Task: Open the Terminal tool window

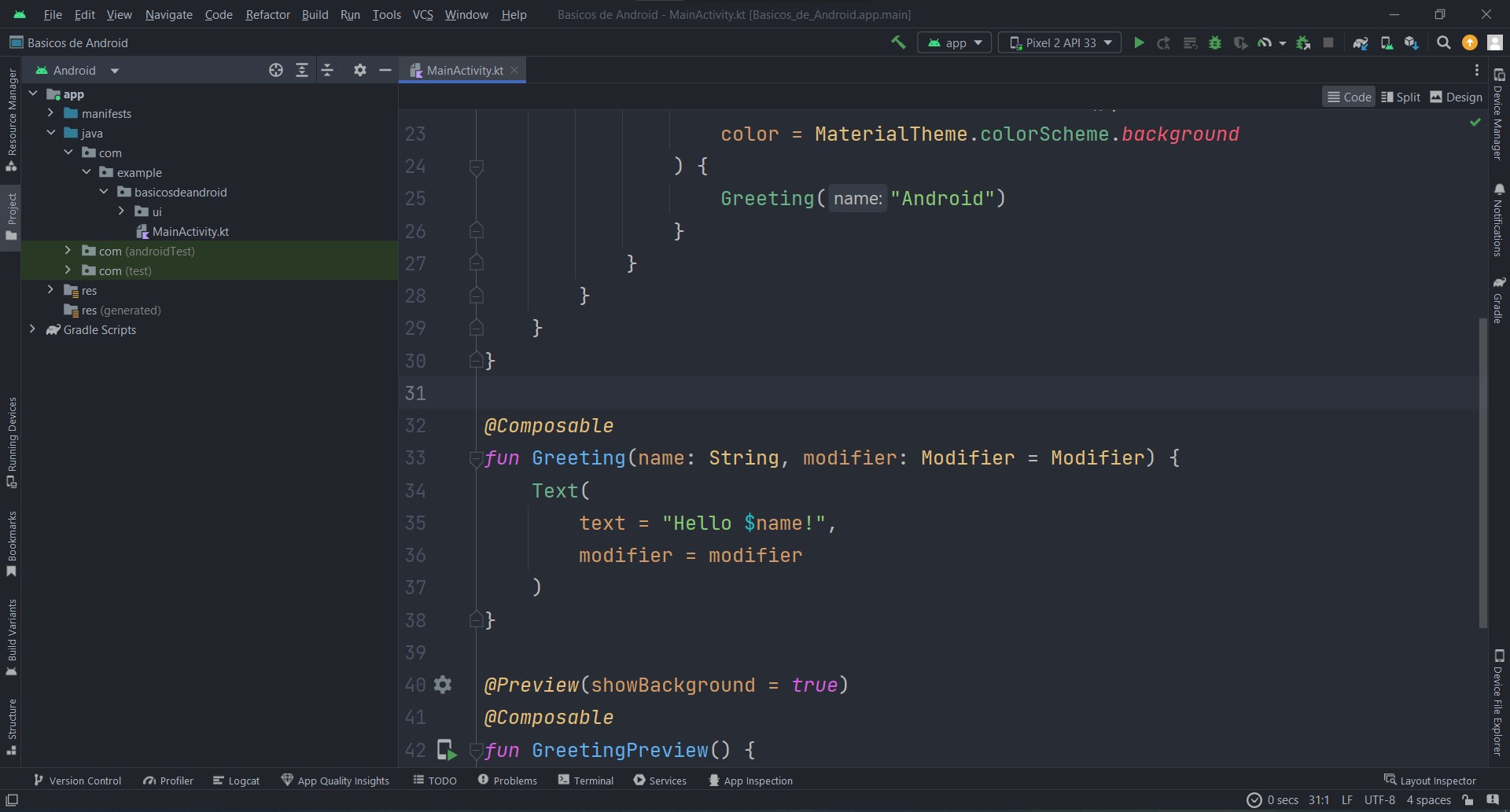Action: click(x=585, y=781)
